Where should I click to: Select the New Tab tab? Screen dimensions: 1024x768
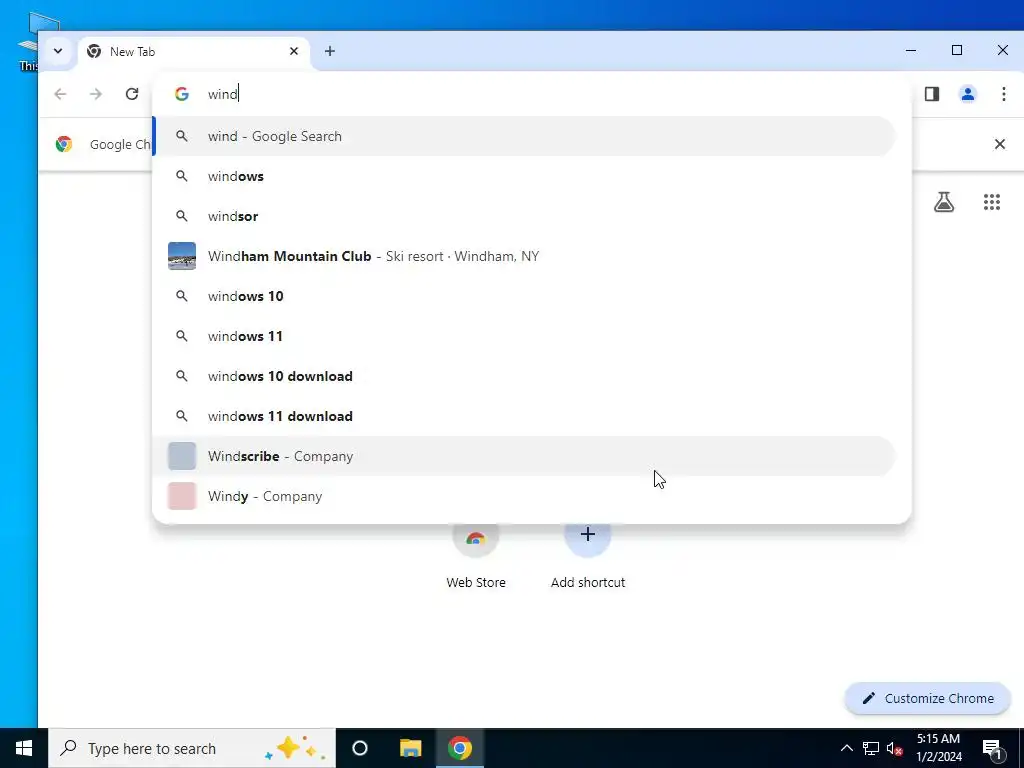(x=194, y=52)
